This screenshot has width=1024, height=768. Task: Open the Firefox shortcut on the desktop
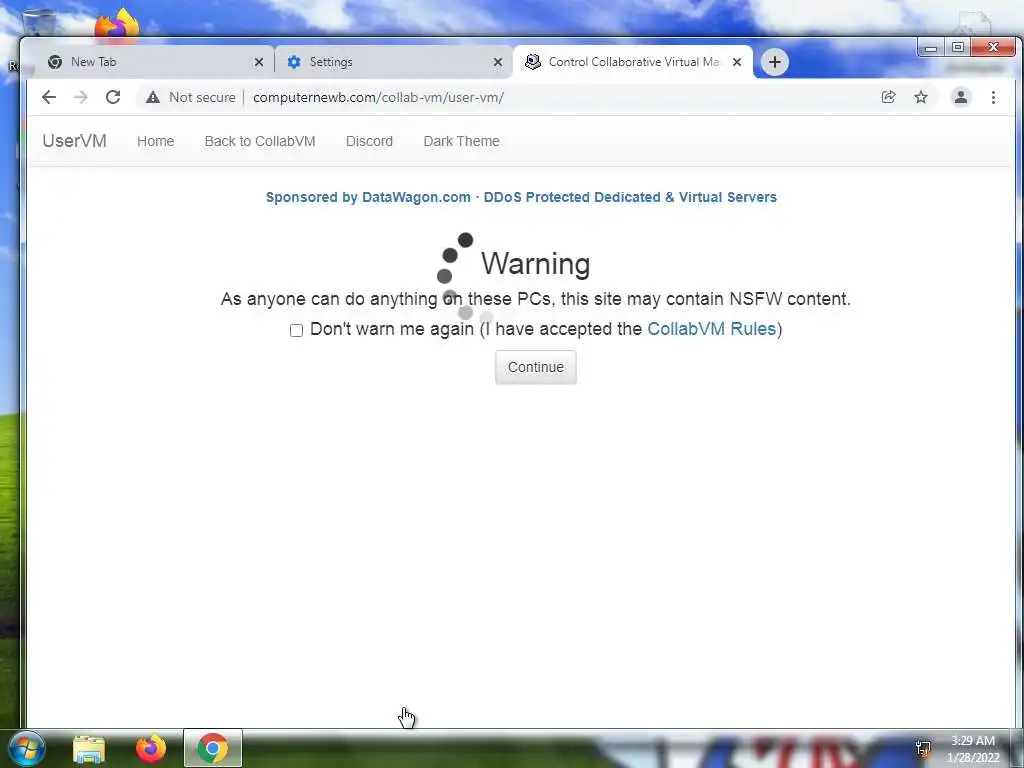(x=117, y=24)
